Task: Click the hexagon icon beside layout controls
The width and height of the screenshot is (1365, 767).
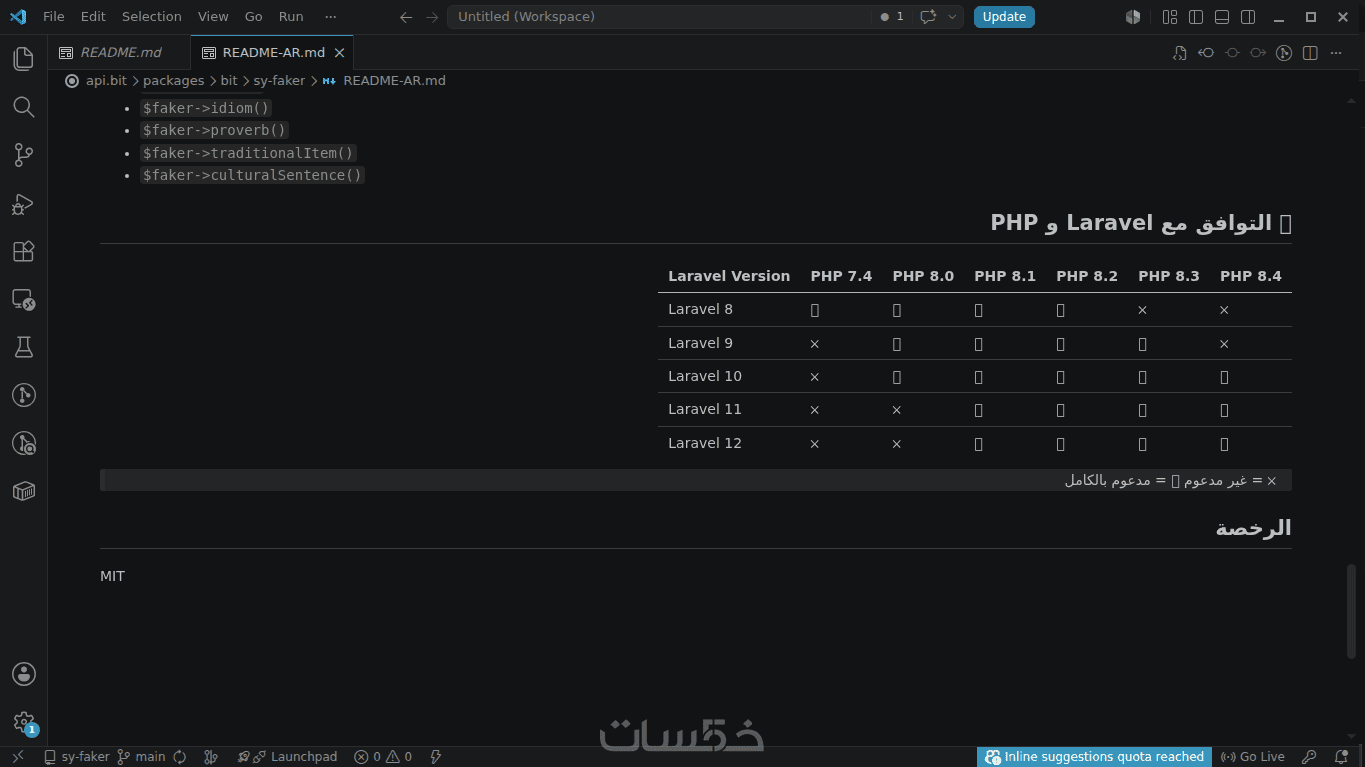Action: click(x=1133, y=17)
